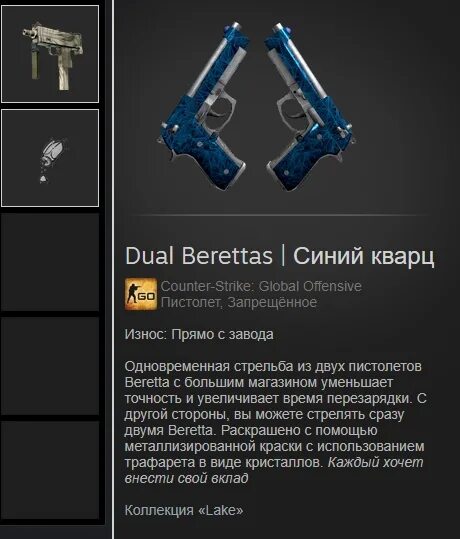Click the italic 'Каждый хочет внести свой вклад' text
This screenshot has width=460, height=539.
[274, 470]
